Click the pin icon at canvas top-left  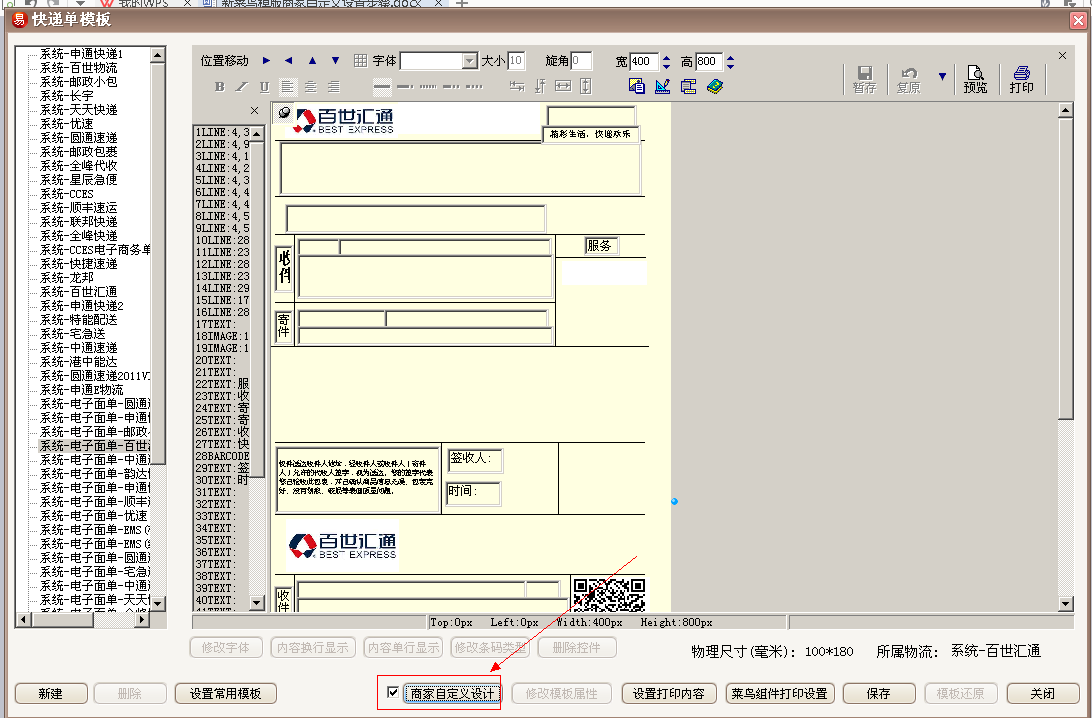coord(284,112)
